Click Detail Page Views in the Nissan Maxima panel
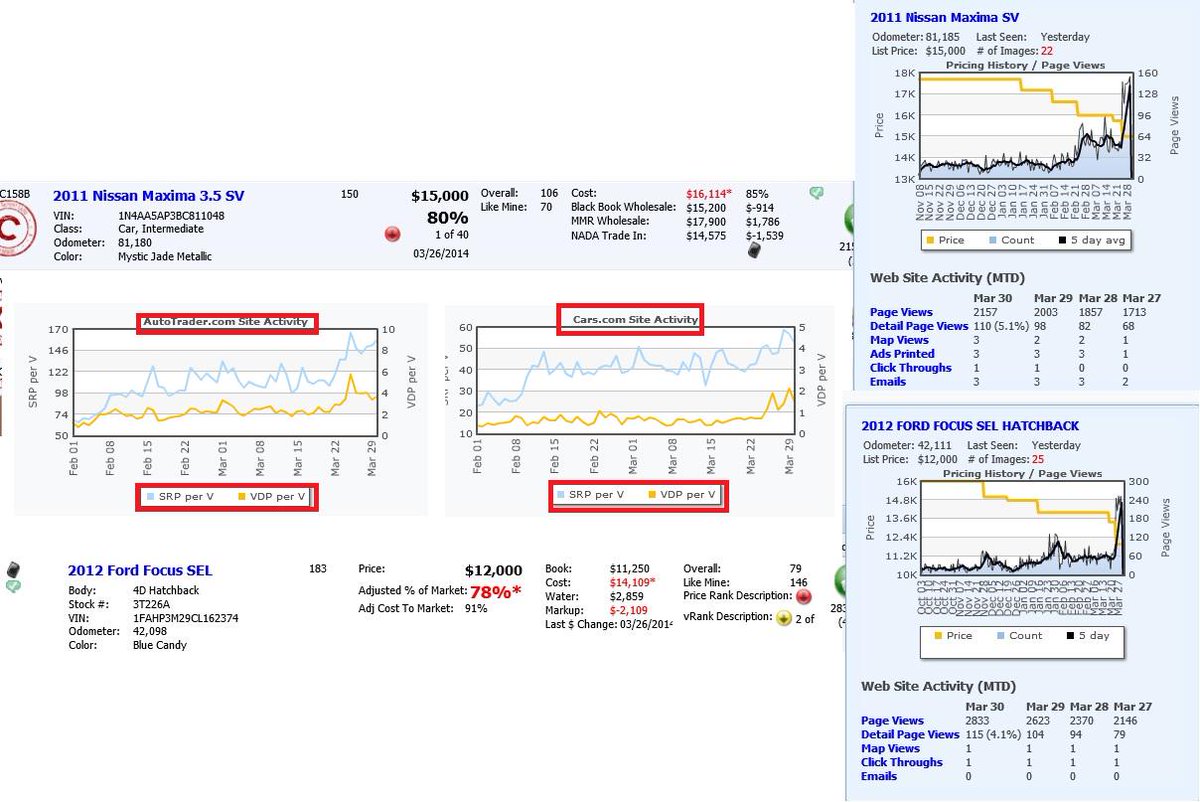Viewport: 1200px width, 802px height. point(918,326)
